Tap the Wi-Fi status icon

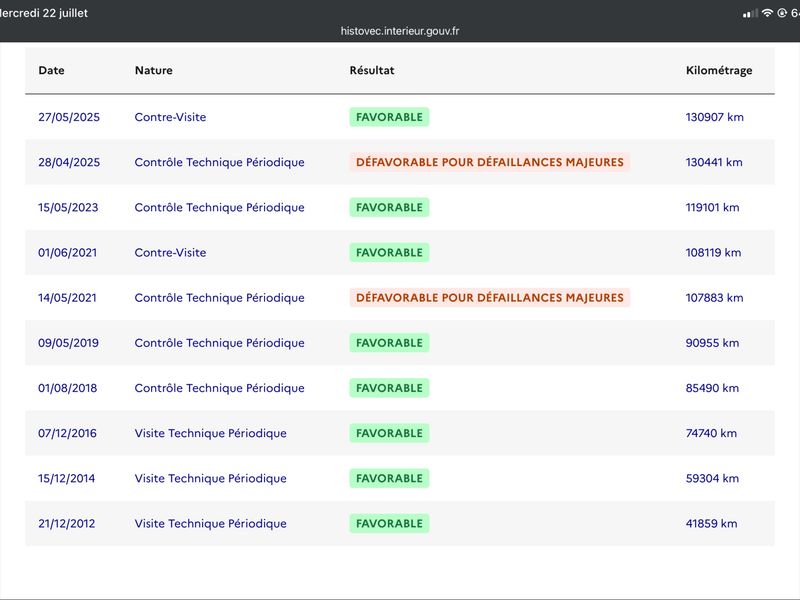(767, 13)
